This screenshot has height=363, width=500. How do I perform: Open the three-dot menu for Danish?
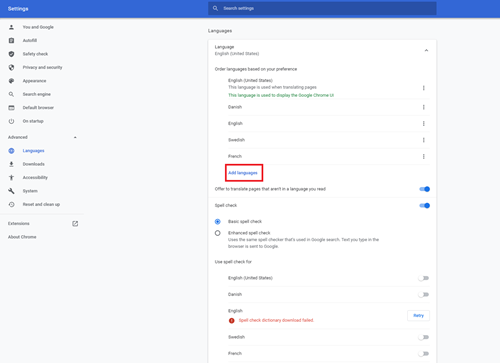pyautogui.click(x=424, y=107)
